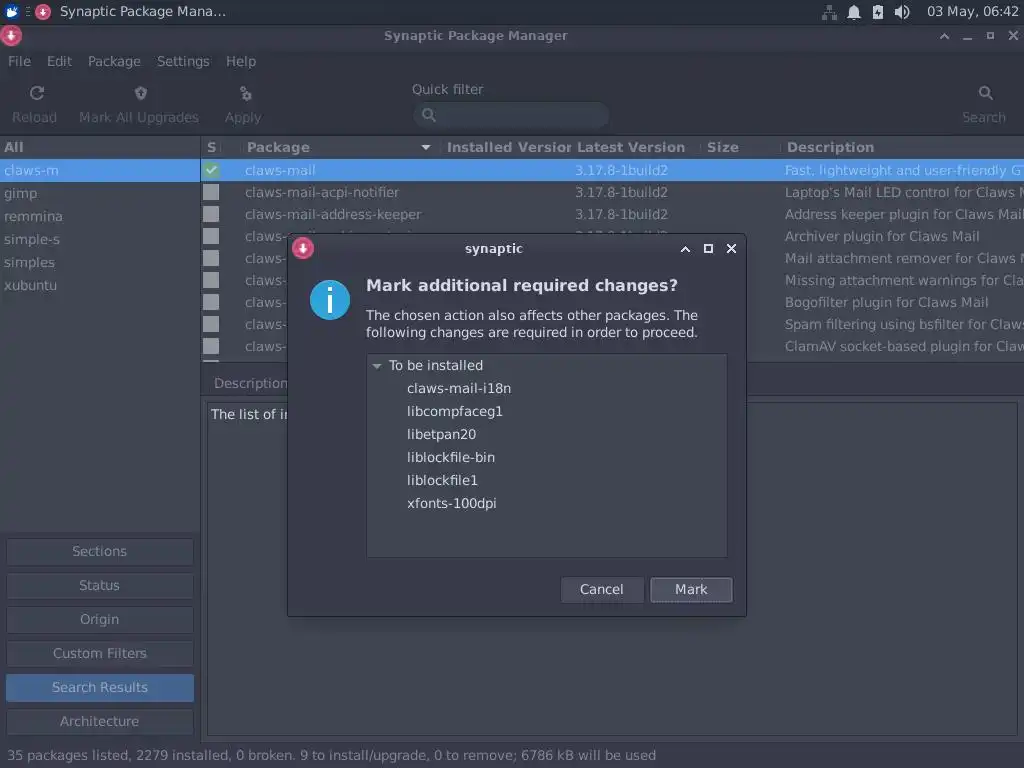Open the Settings menu
This screenshot has width=1024, height=768.
[183, 61]
